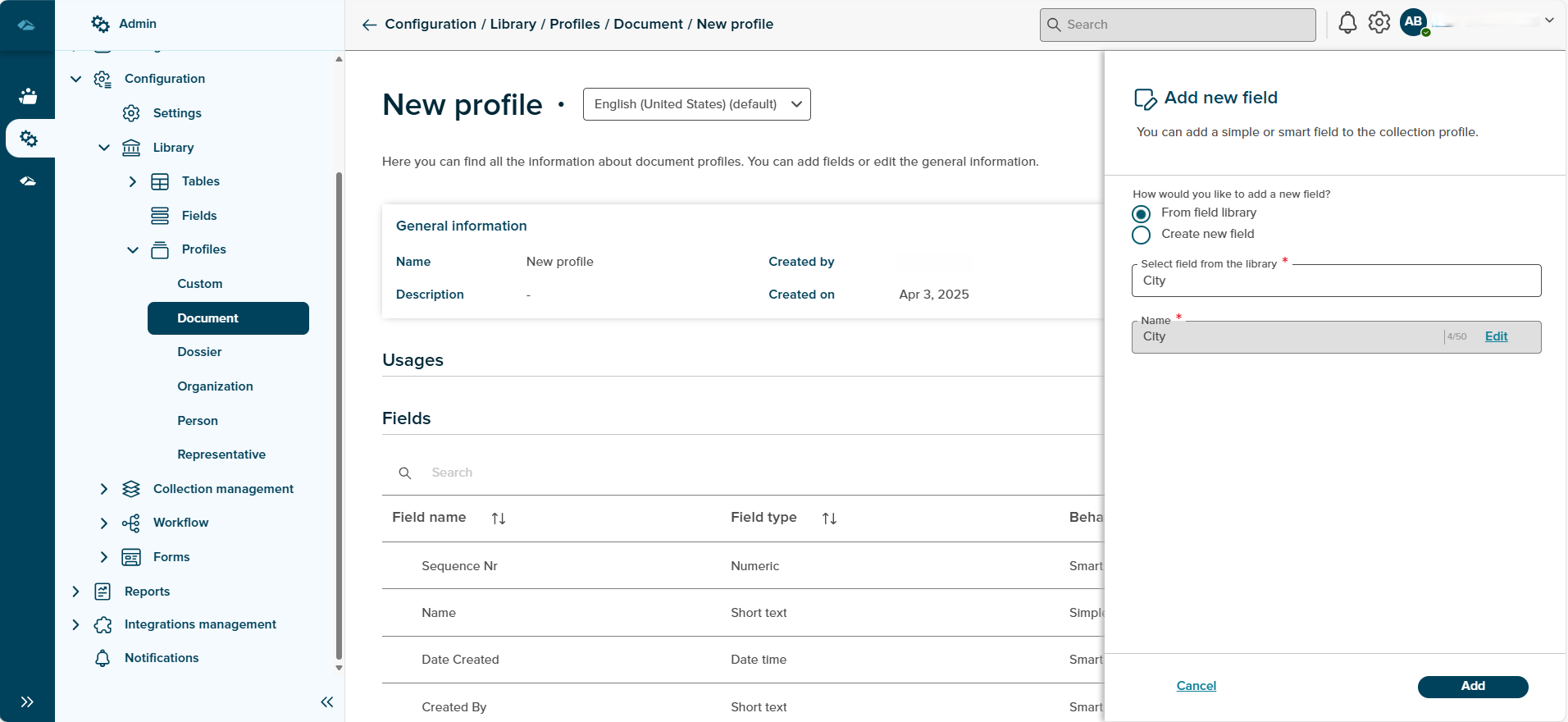Open the English (United States) language dropdown
Screen dimensions: 1568x722
(696, 104)
